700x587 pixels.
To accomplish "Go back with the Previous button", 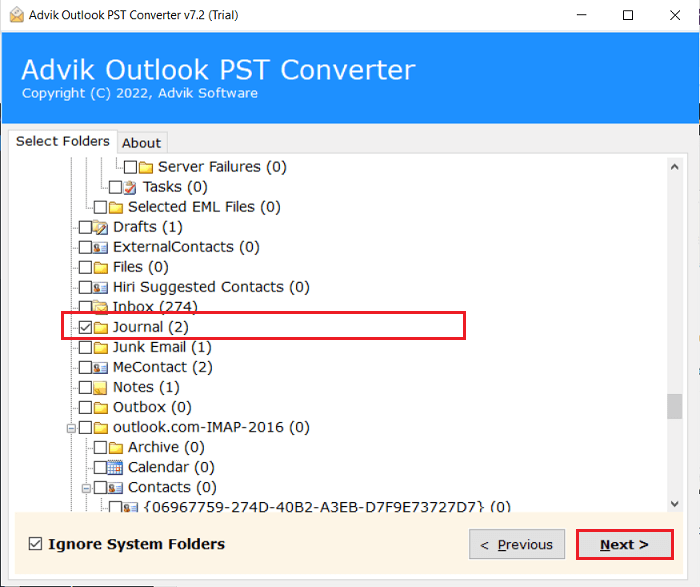I will 517,545.
